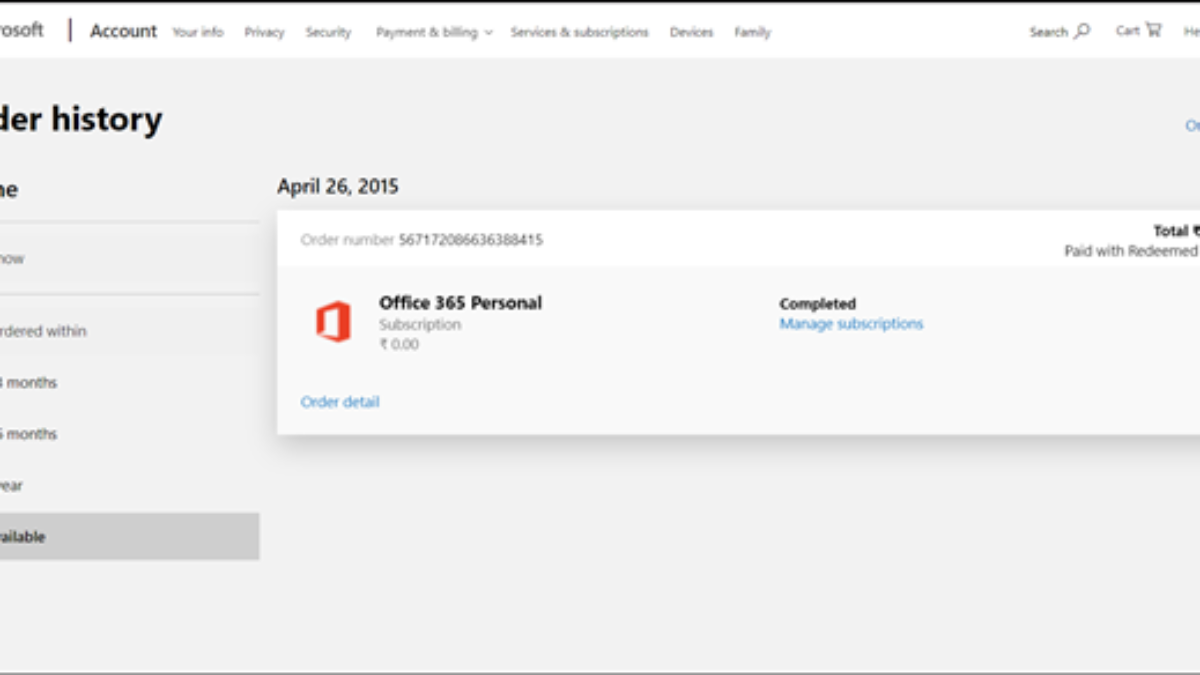Filter orders by past year
The width and height of the screenshot is (1200, 675).
click(x=12, y=486)
